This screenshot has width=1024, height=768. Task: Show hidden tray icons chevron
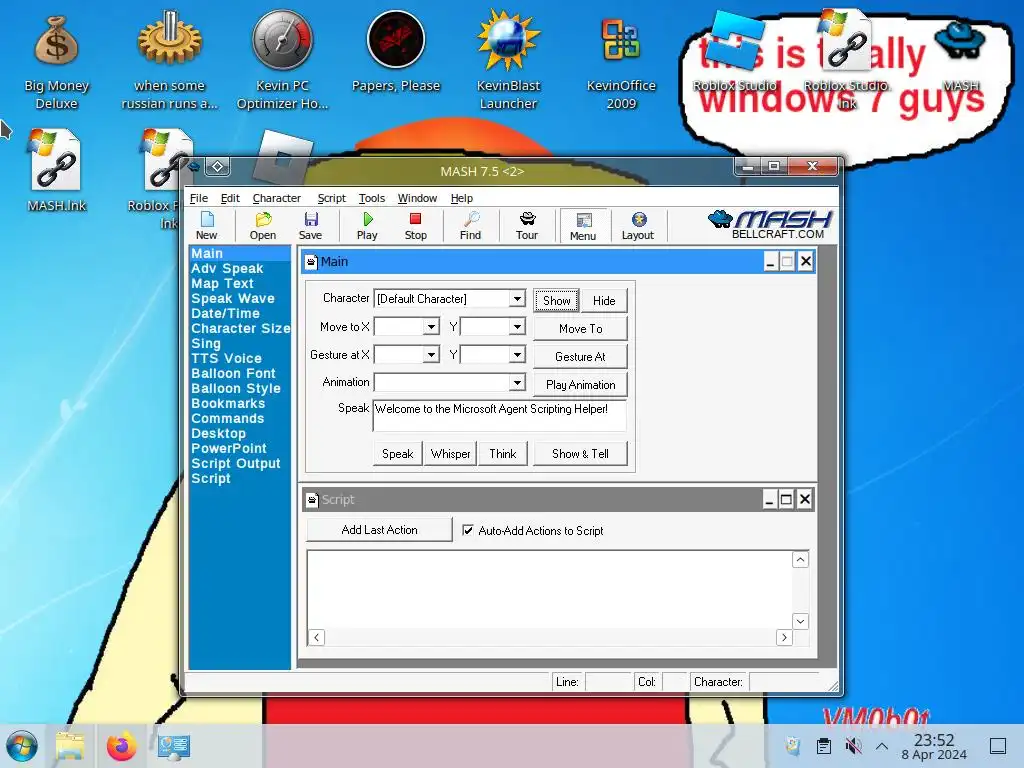coord(882,745)
